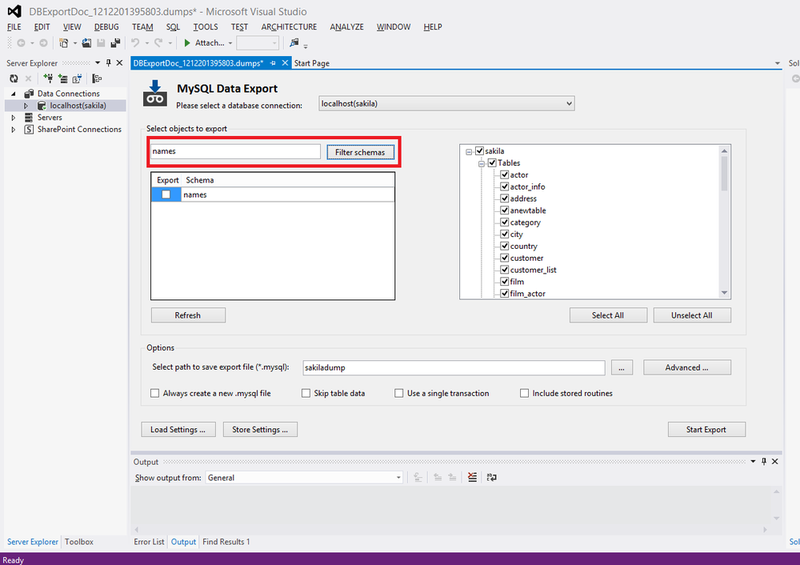This screenshot has height=565, width=800.
Task: Click the Start Export button
Action: (x=706, y=430)
